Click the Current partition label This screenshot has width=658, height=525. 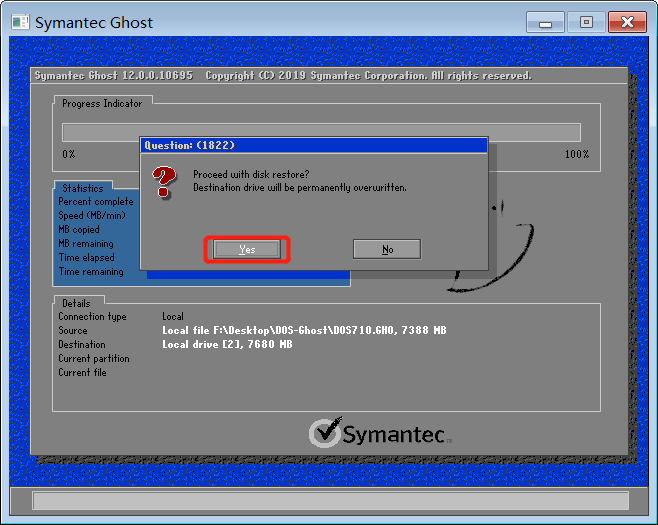pyautogui.click(x=94, y=358)
